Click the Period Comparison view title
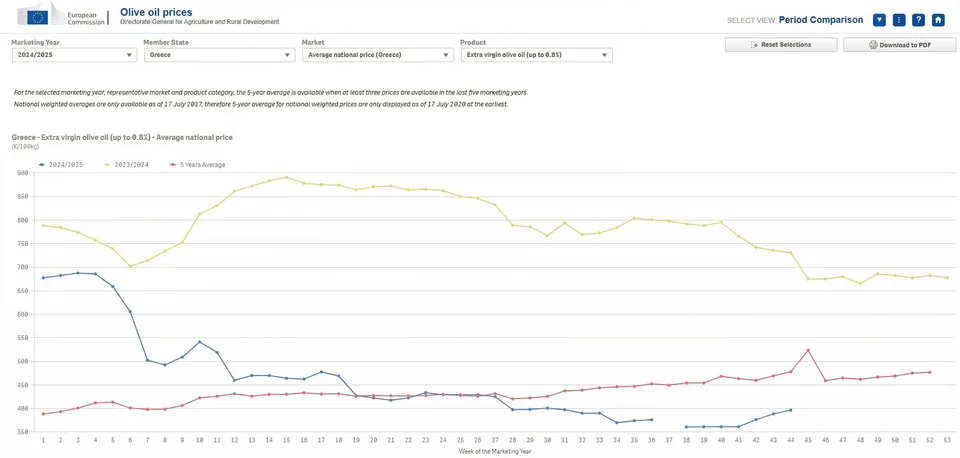 (821, 20)
